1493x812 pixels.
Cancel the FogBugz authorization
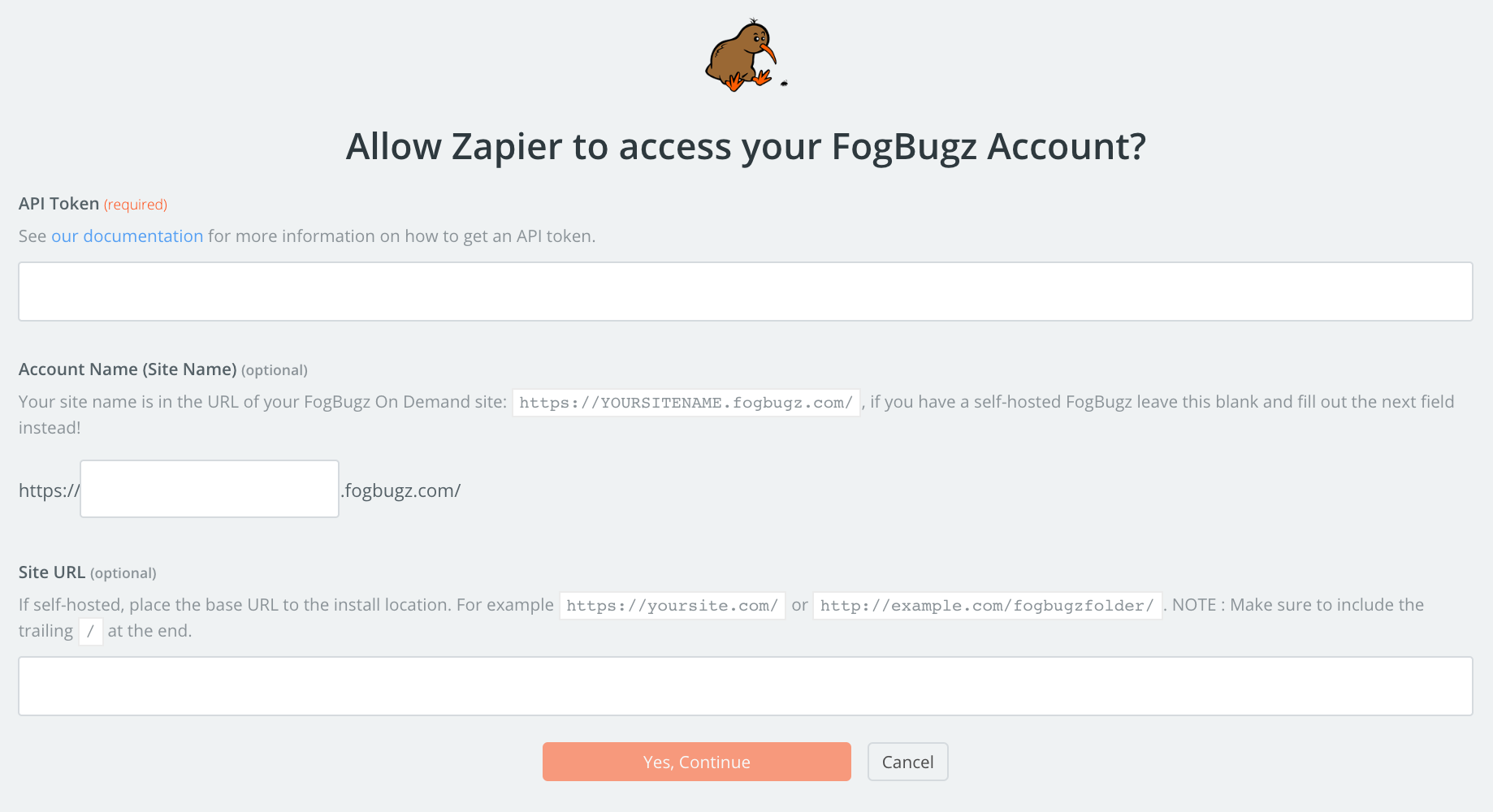pyautogui.click(x=907, y=762)
